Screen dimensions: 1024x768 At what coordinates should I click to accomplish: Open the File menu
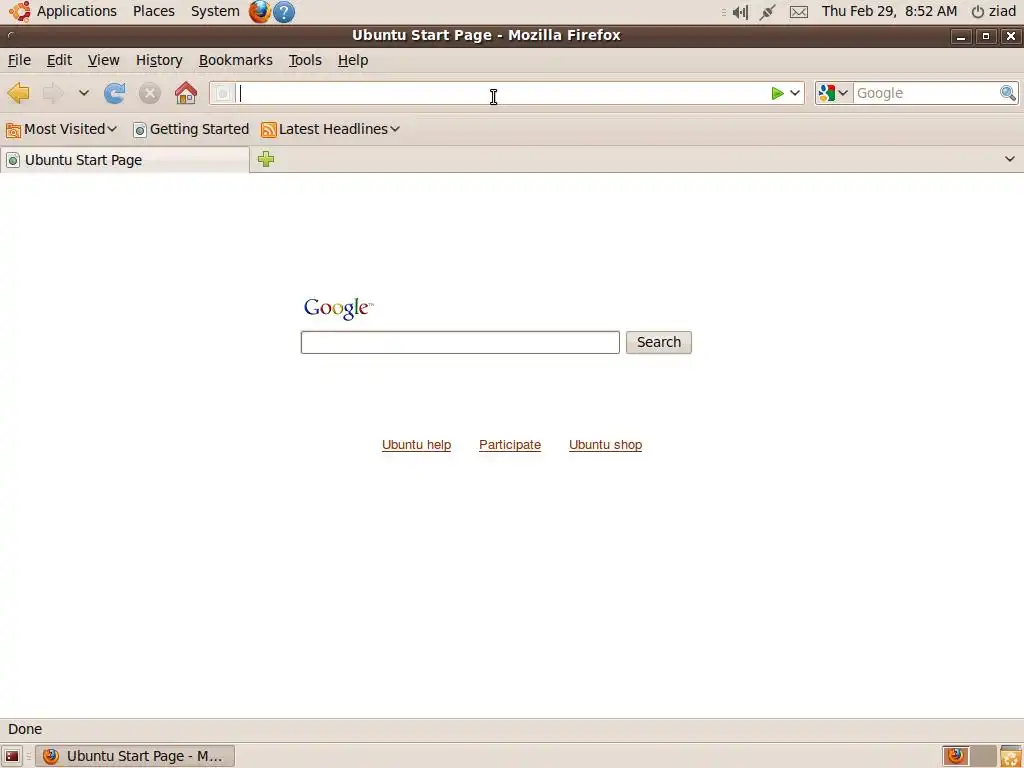coord(19,60)
